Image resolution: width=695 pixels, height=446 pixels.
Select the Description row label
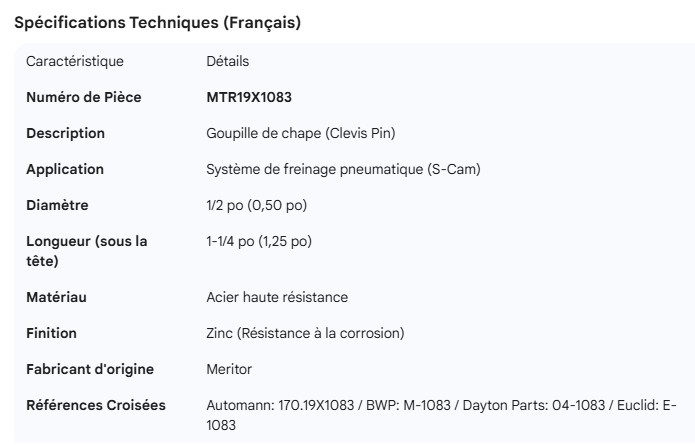[65, 133]
